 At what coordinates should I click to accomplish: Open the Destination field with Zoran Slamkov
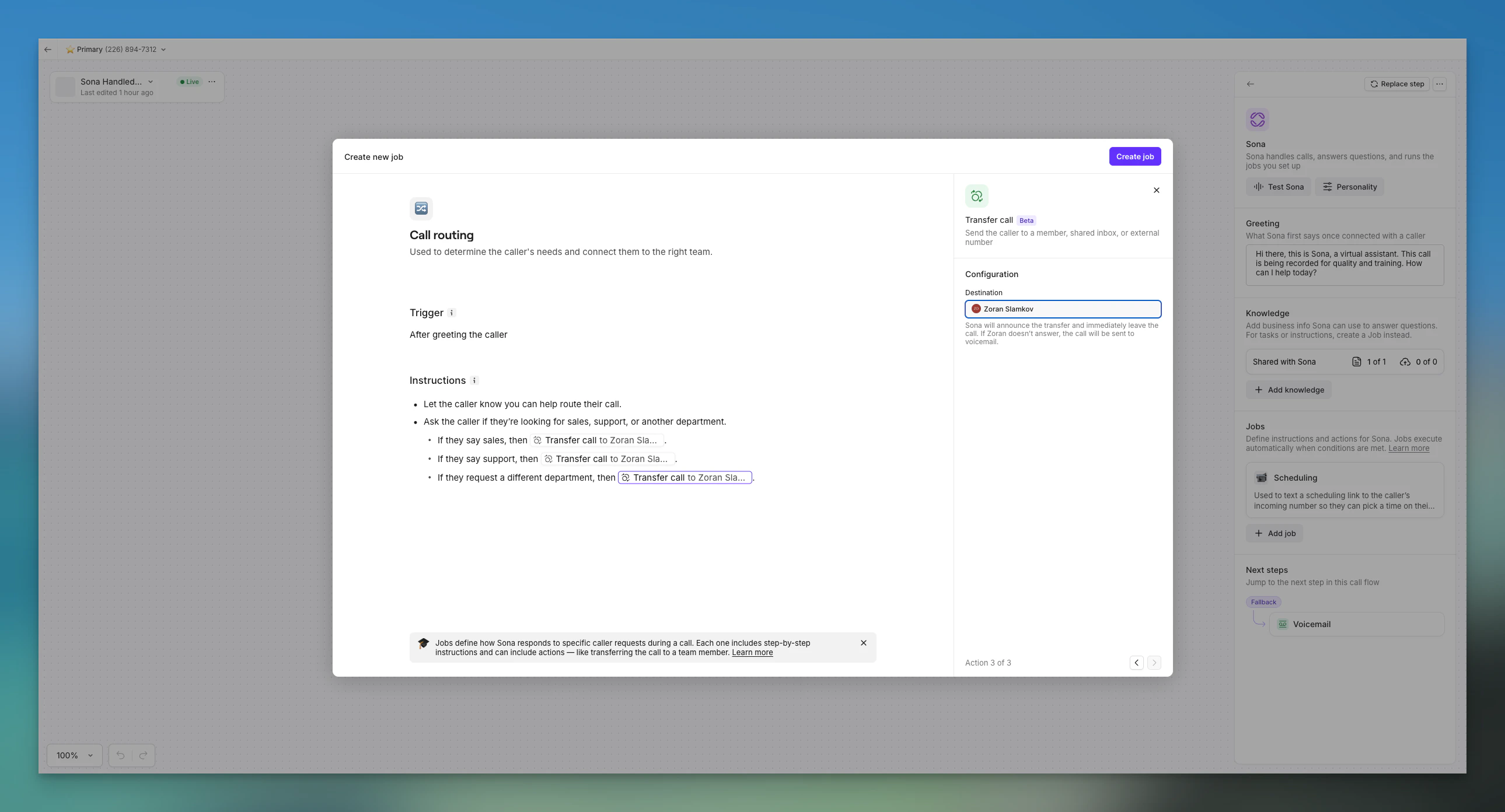tap(1062, 309)
